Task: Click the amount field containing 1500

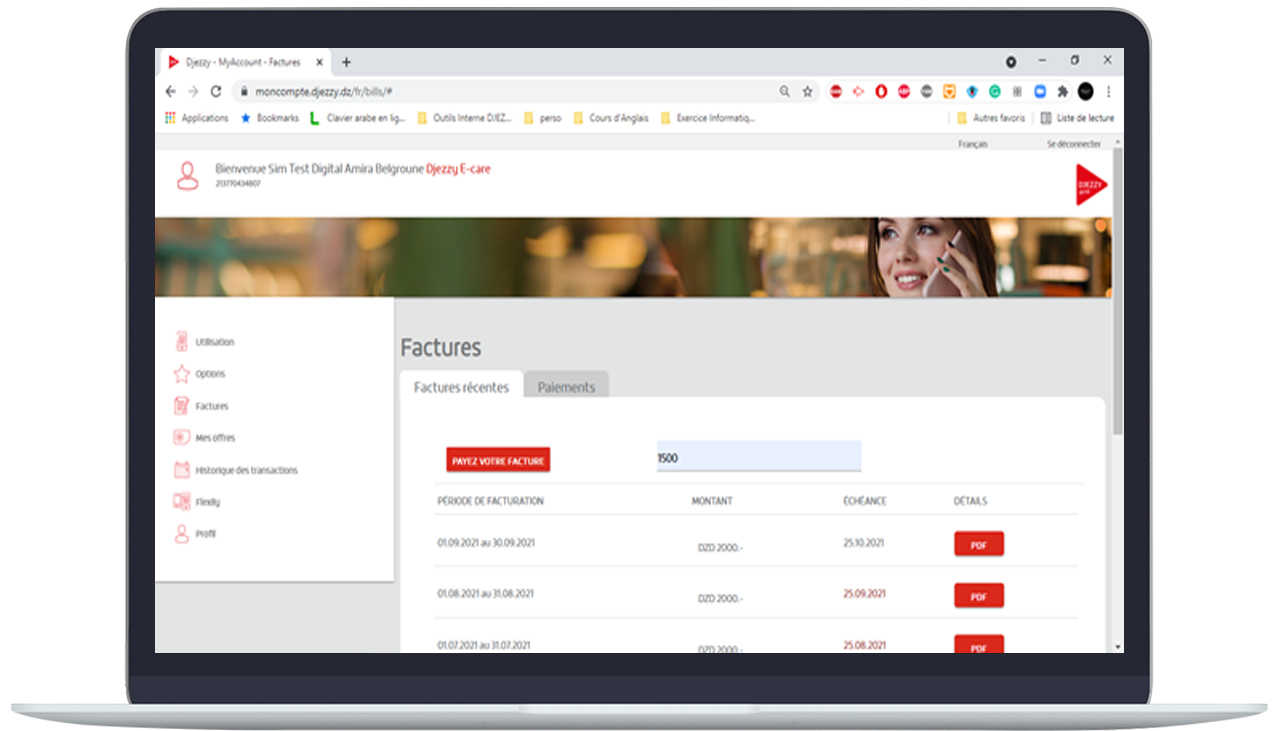Action: 759,457
